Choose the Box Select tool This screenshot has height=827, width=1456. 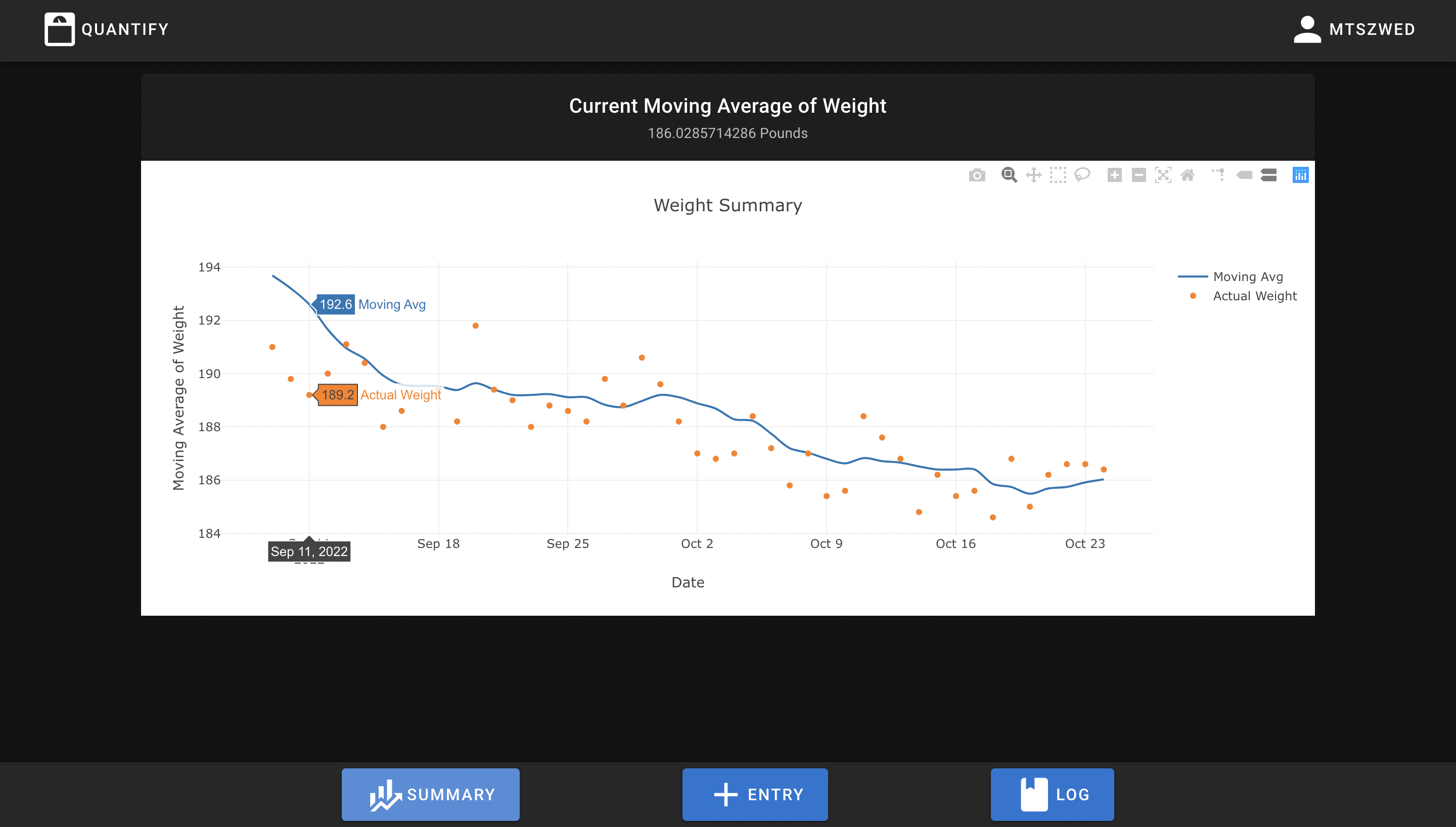click(1058, 175)
